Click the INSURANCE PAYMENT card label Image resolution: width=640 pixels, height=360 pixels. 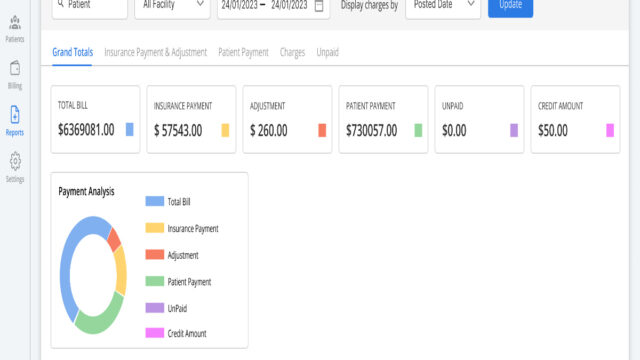(x=183, y=106)
